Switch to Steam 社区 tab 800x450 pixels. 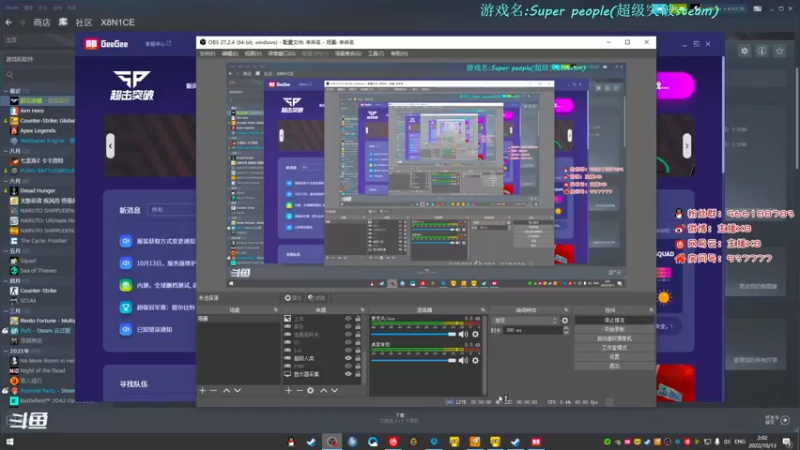click(84, 22)
